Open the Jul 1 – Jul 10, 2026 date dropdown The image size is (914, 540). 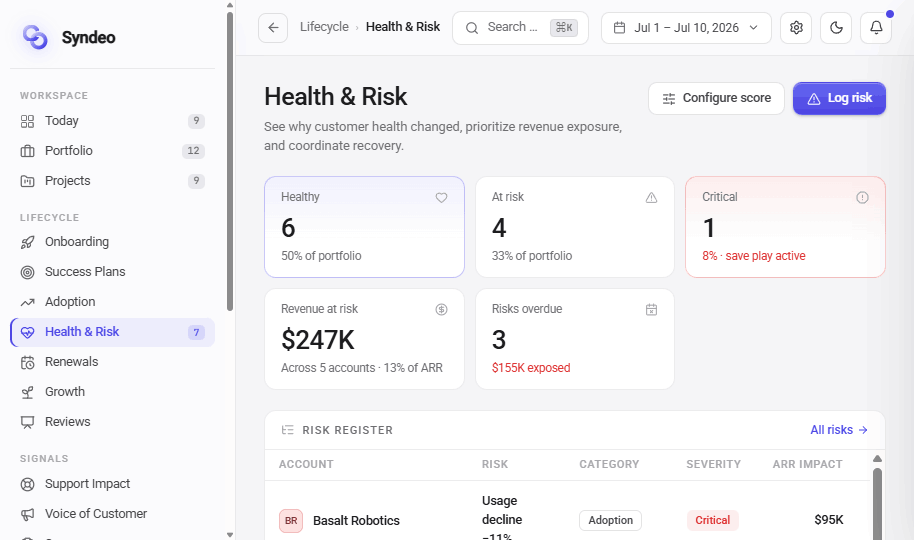point(686,27)
